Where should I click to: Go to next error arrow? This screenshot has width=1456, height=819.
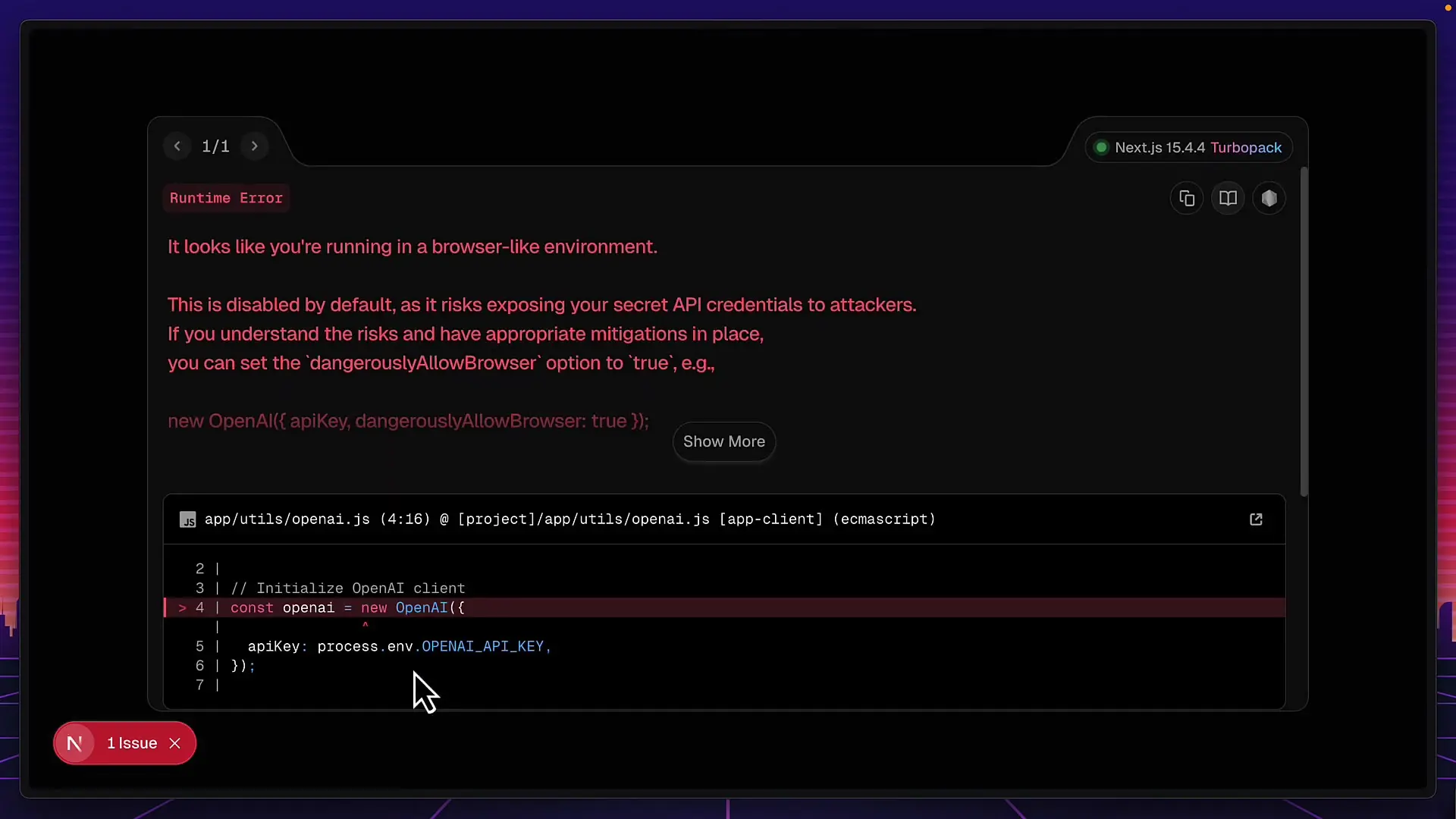click(255, 146)
